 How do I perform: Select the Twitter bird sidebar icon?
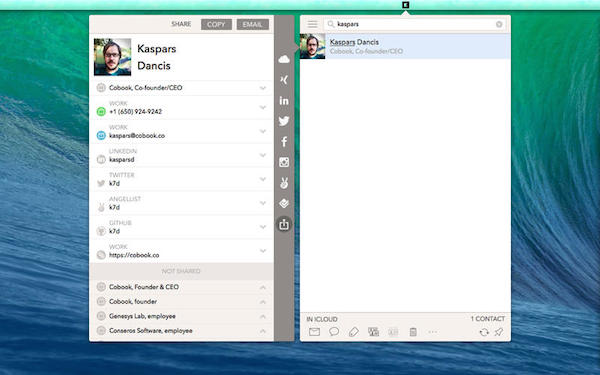tap(284, 121)
